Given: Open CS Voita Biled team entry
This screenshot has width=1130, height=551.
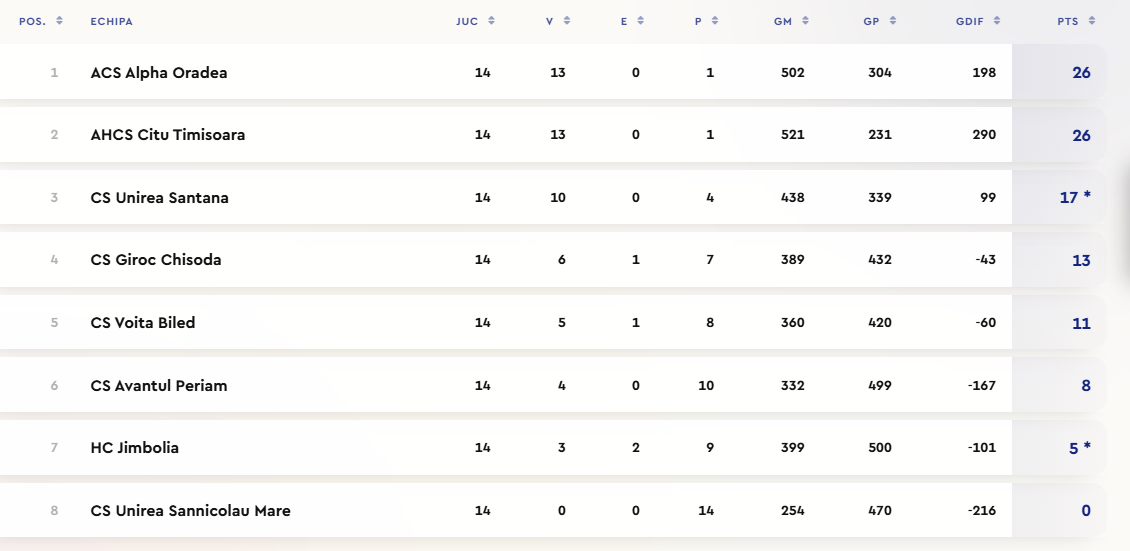Looking at the screenshot, I should [x=143, y=323].
